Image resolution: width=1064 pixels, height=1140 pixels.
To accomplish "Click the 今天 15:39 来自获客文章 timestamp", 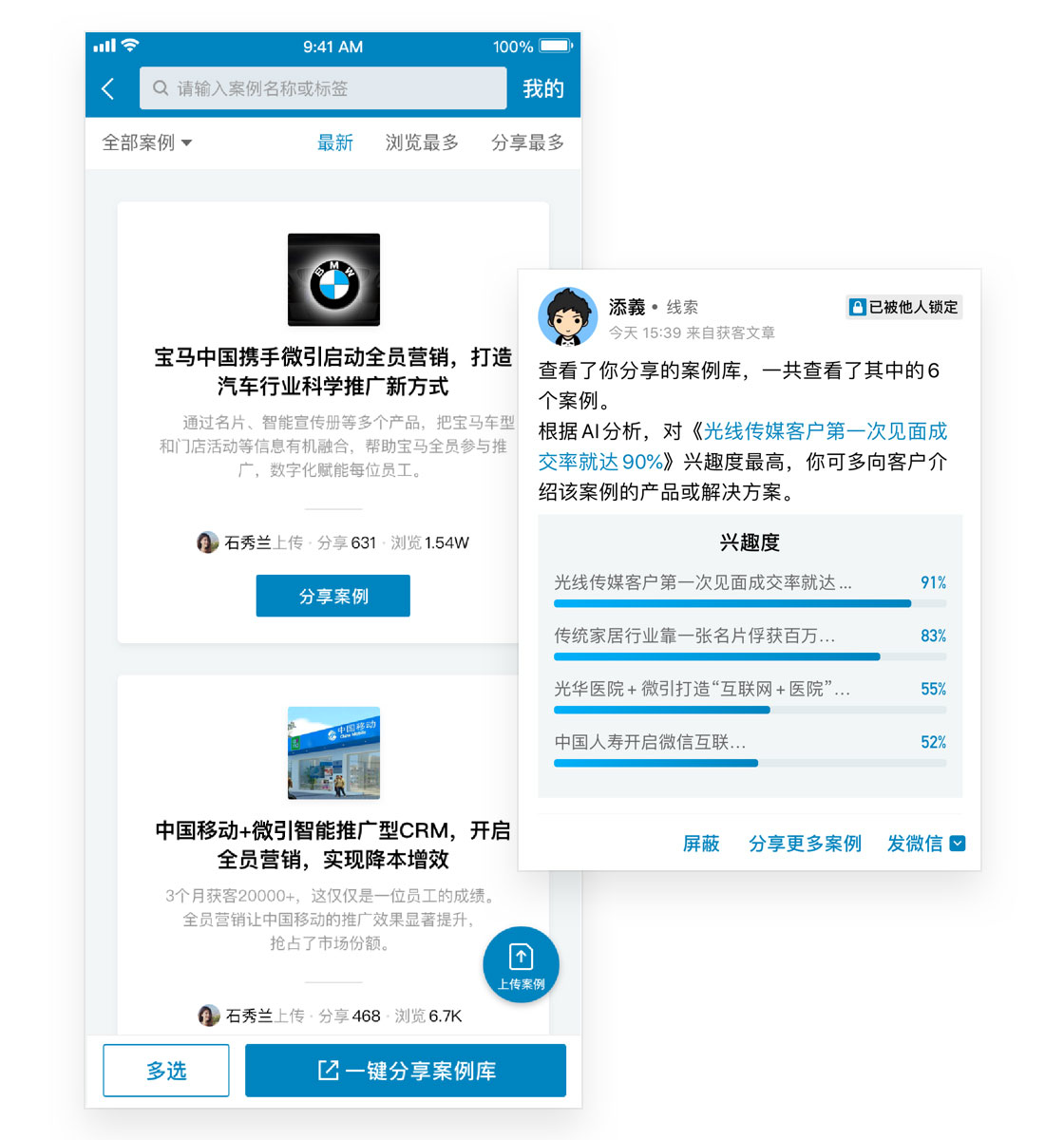I will 692,332.
